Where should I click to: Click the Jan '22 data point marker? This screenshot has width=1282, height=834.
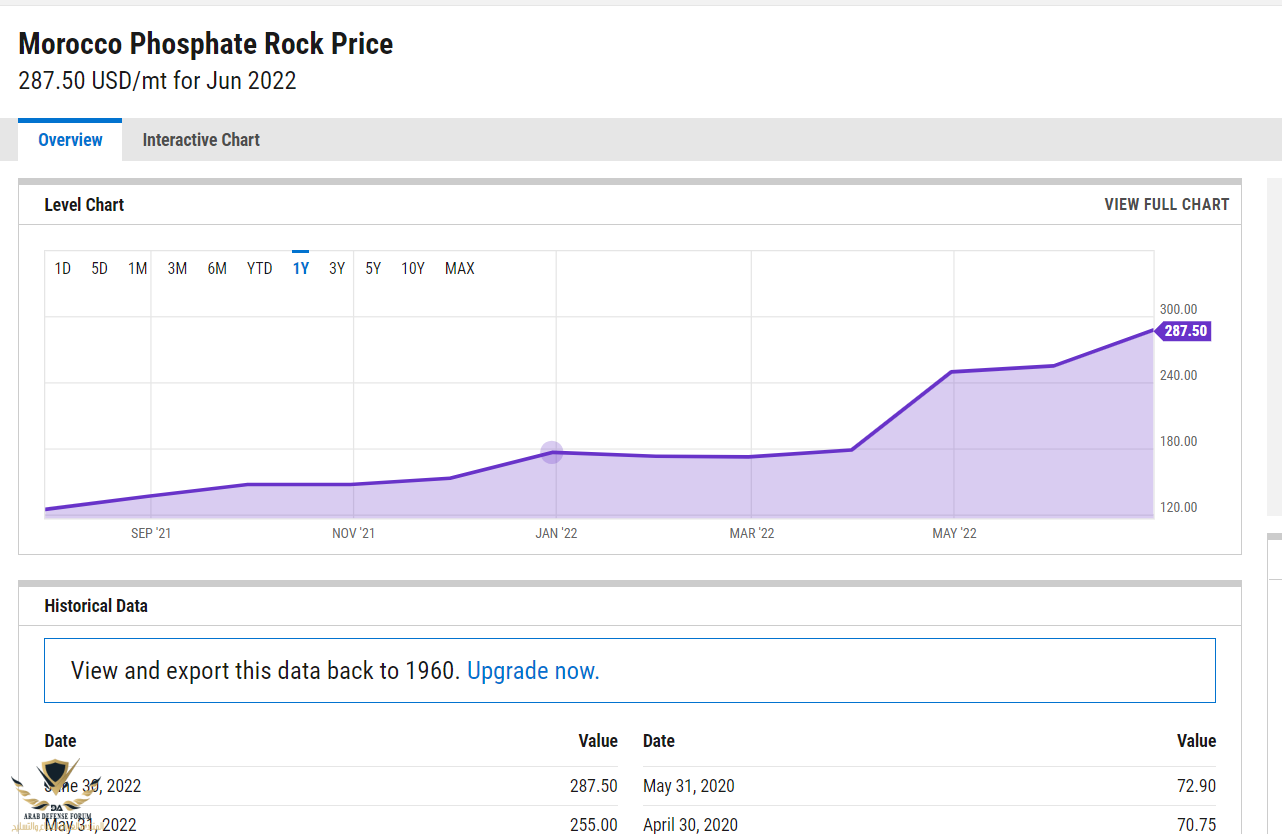552,453
